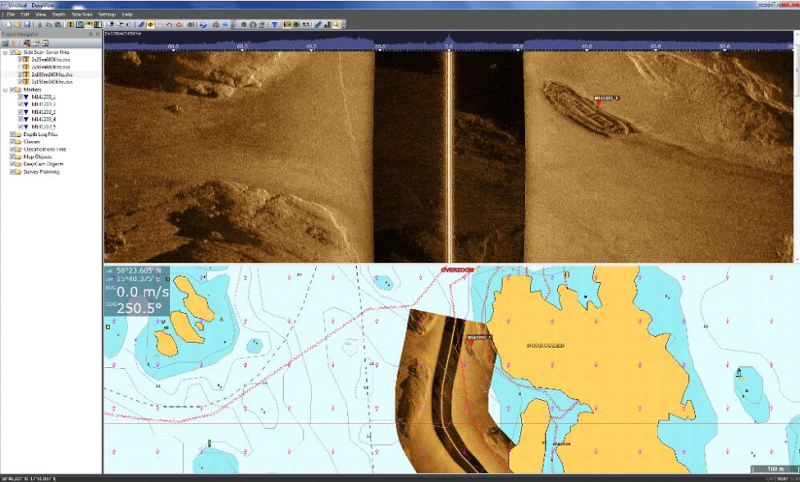The width and height of the screenshot is (800, 482).
Task: Click the red undo arrow icon
Action: click(168, 24)
